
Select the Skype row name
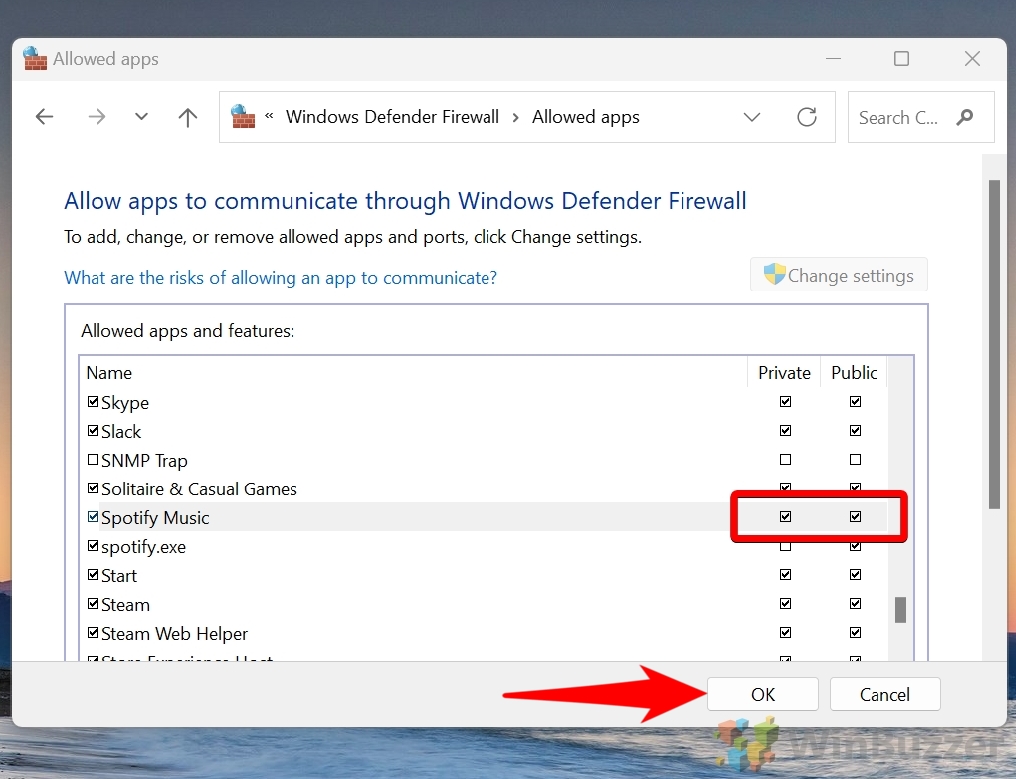125,403
